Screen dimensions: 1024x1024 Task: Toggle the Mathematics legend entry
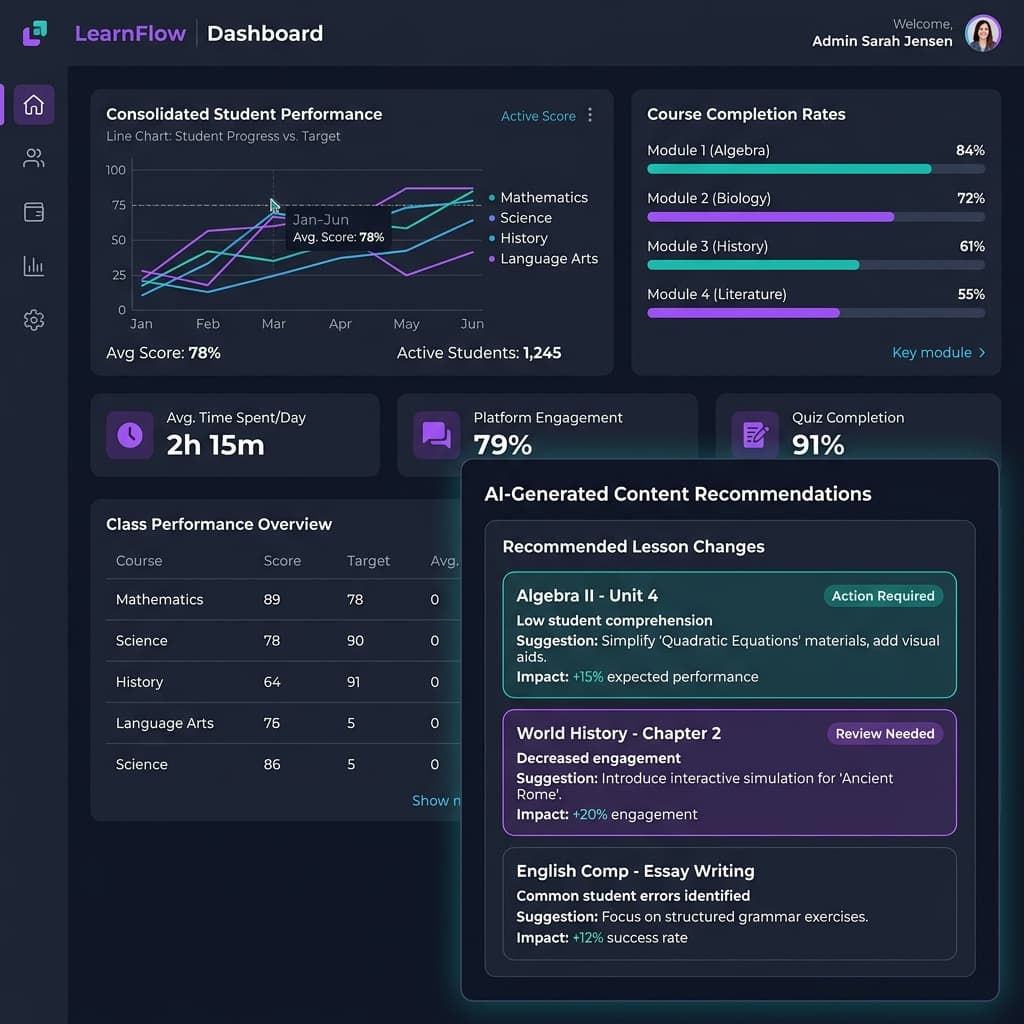[x=538, y=197]
